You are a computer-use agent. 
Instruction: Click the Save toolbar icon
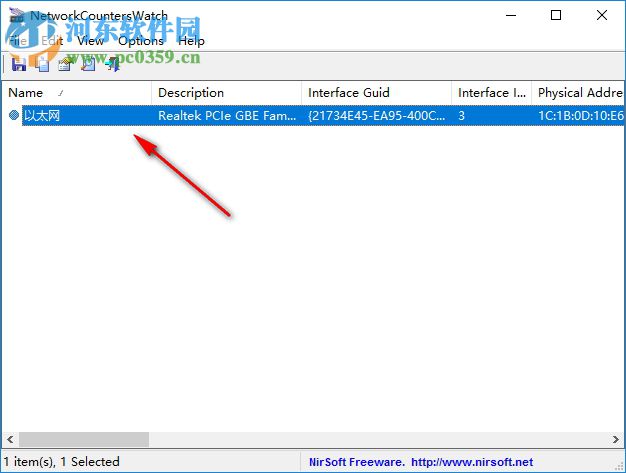pyautogui.click(x=19, y=64)
